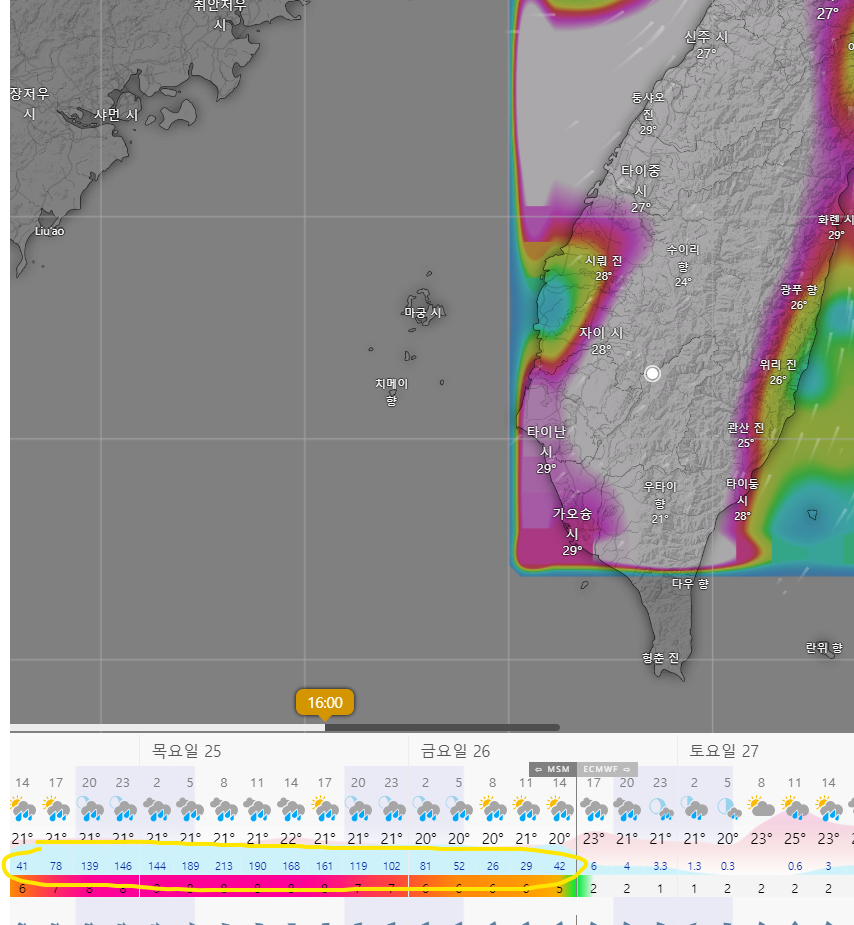Click the unfilled part of the timeline bar

point(440,727)
